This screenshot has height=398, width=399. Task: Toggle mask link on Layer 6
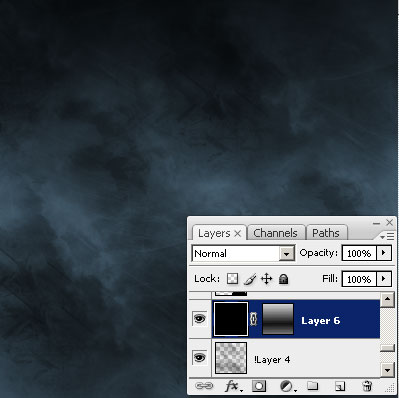click(x=254, y=319)
